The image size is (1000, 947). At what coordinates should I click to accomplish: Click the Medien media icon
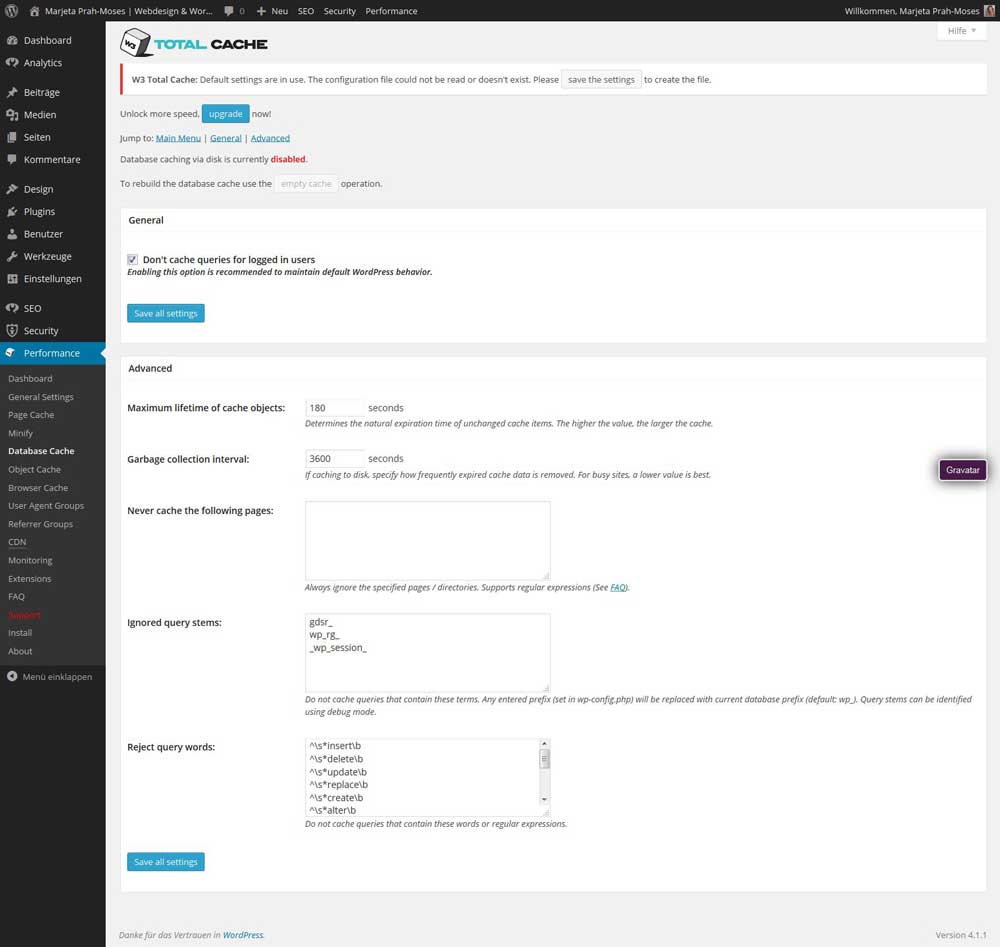click(x=12, y=115)
